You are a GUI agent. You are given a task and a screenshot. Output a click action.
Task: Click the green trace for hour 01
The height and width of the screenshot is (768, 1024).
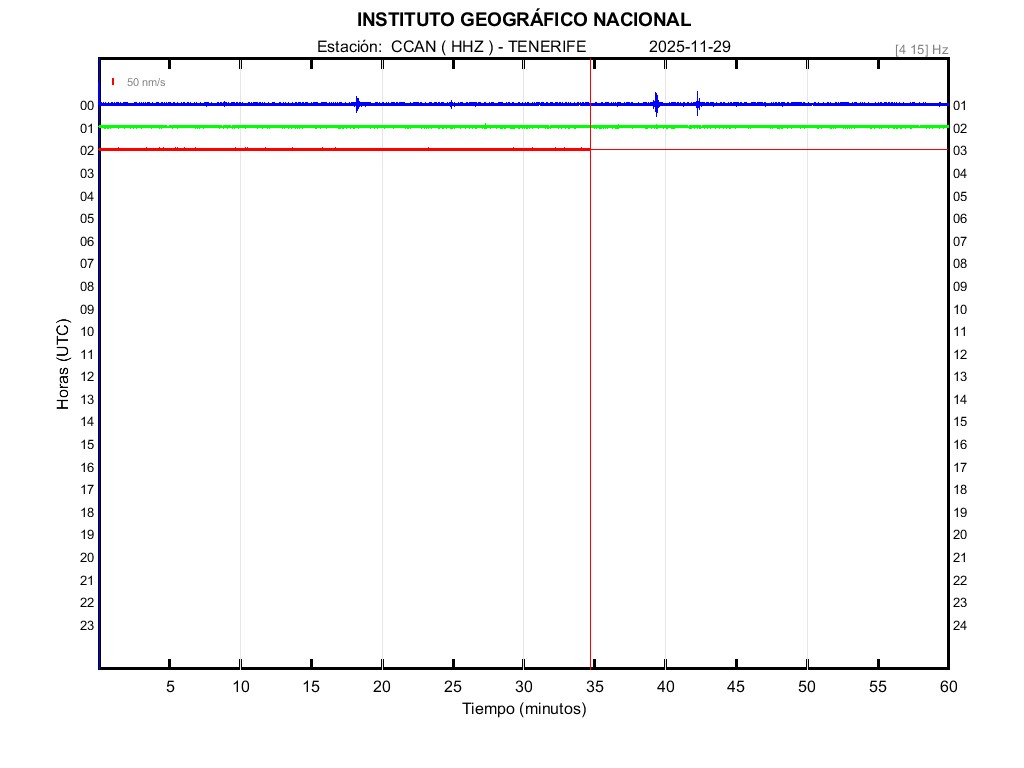(x=300, y=127)
